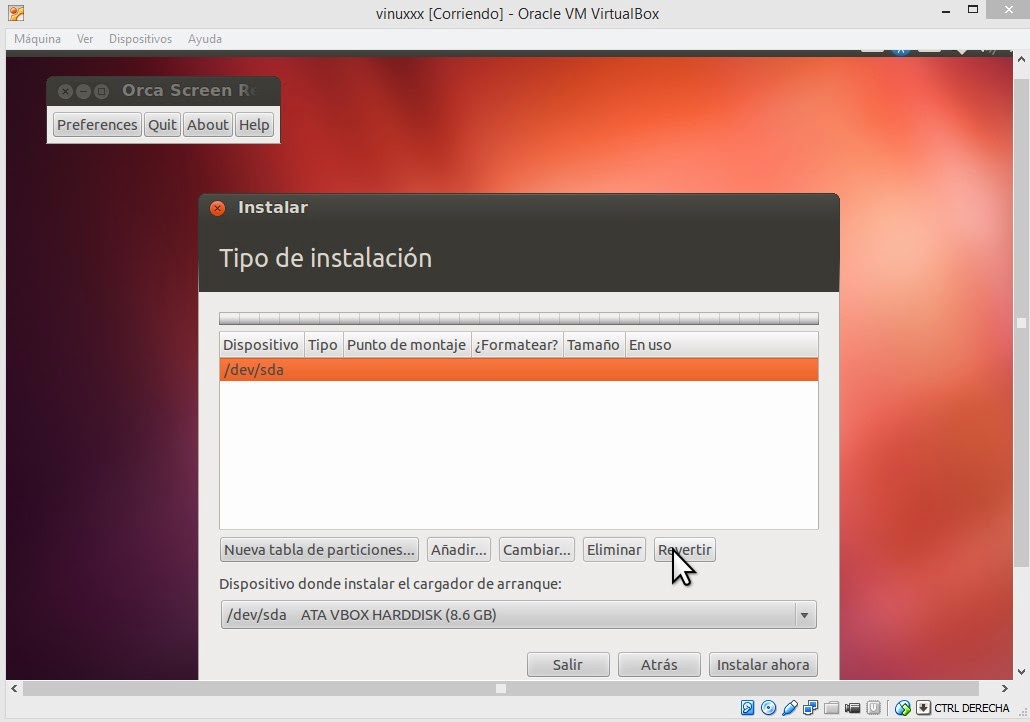
Task: Click the optical disc icon in the status bar
Action: (768, 708)
